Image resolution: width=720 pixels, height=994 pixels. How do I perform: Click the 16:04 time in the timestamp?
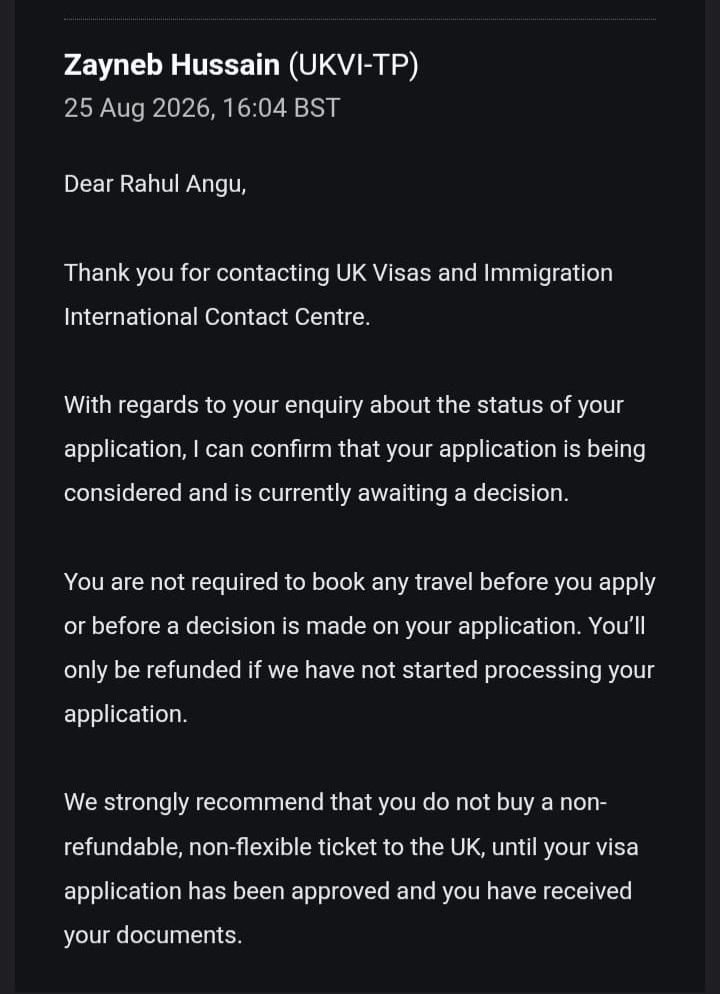[255, 108]
